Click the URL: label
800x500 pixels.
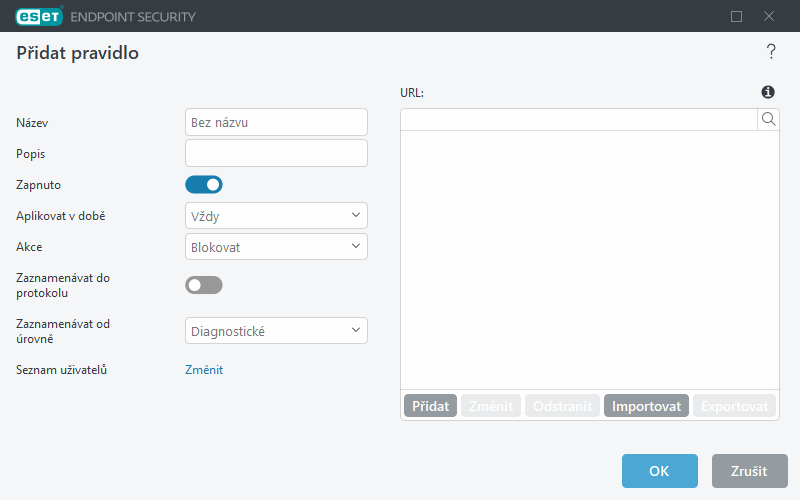coord(412,93)
